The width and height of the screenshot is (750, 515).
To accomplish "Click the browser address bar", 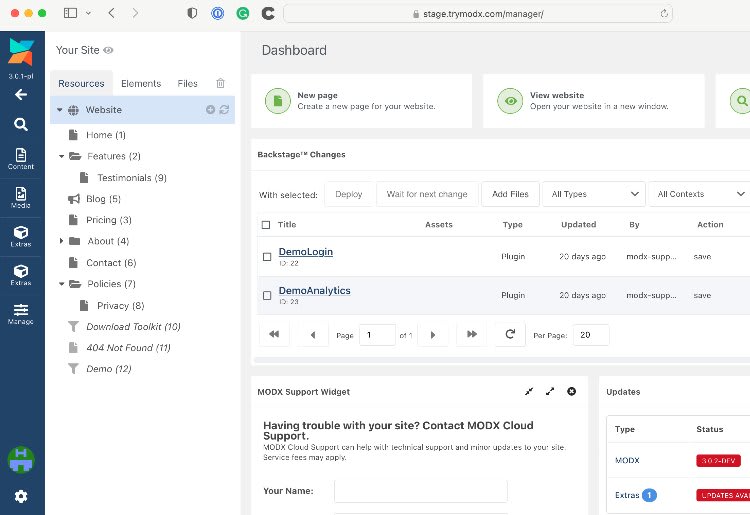I will 478,14.
